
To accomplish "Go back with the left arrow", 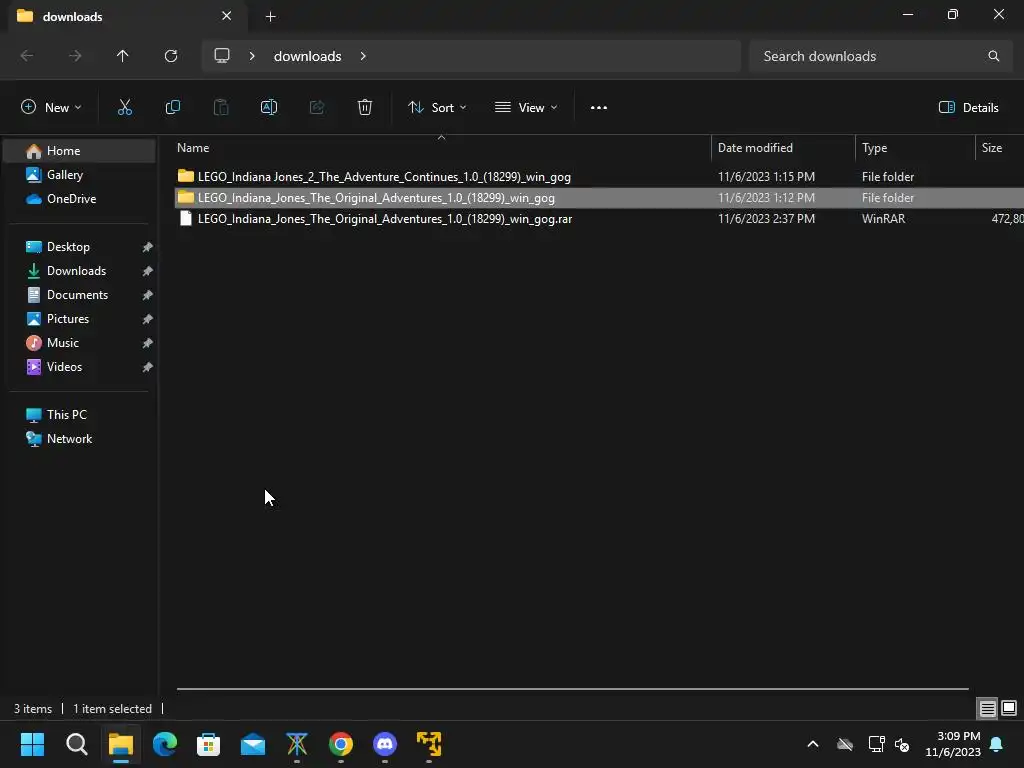I will pyautogui.click(x=27, y=56).
